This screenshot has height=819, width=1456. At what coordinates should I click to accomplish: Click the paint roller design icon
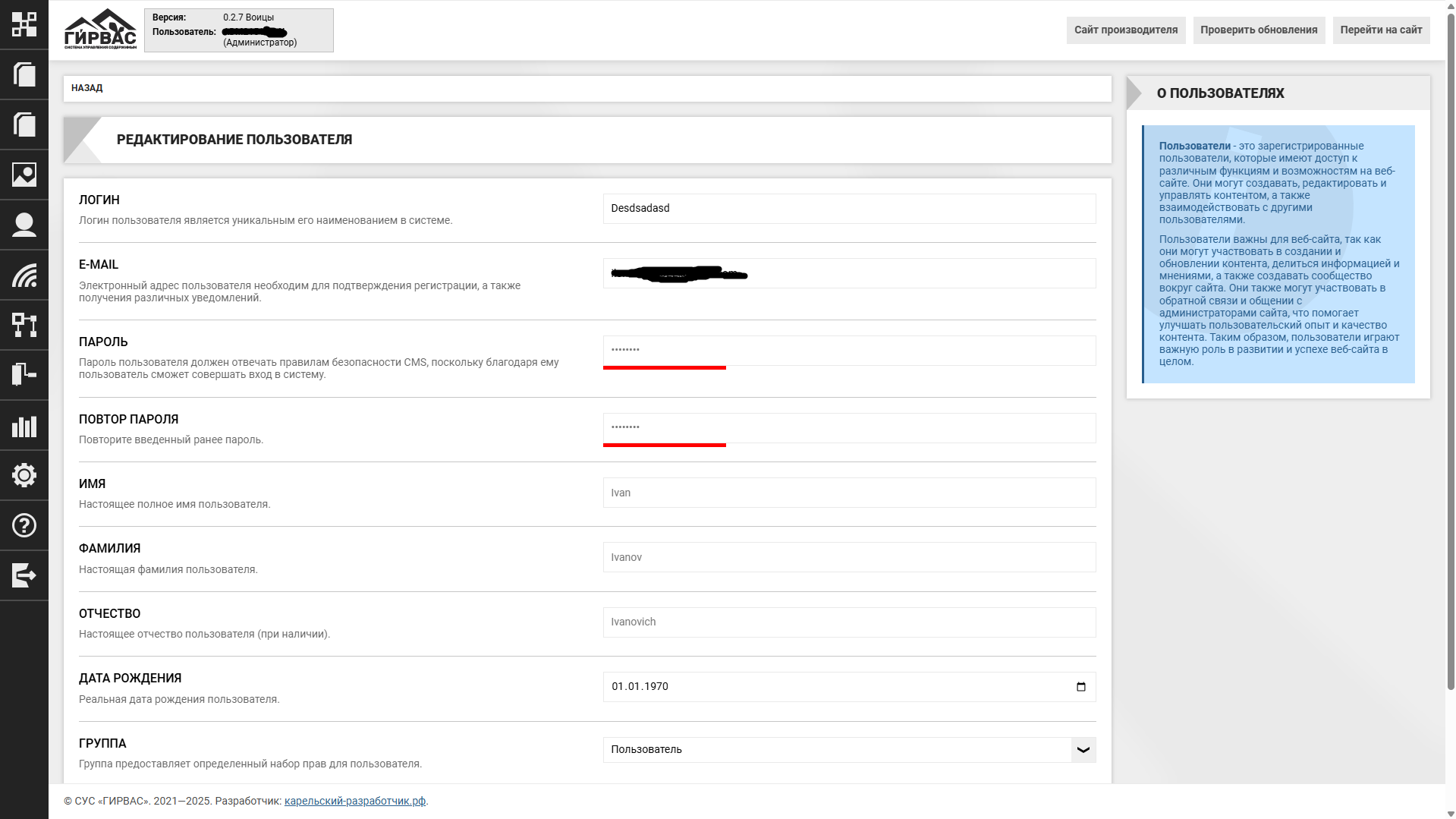pyautogui.click(x=24, y=374)
